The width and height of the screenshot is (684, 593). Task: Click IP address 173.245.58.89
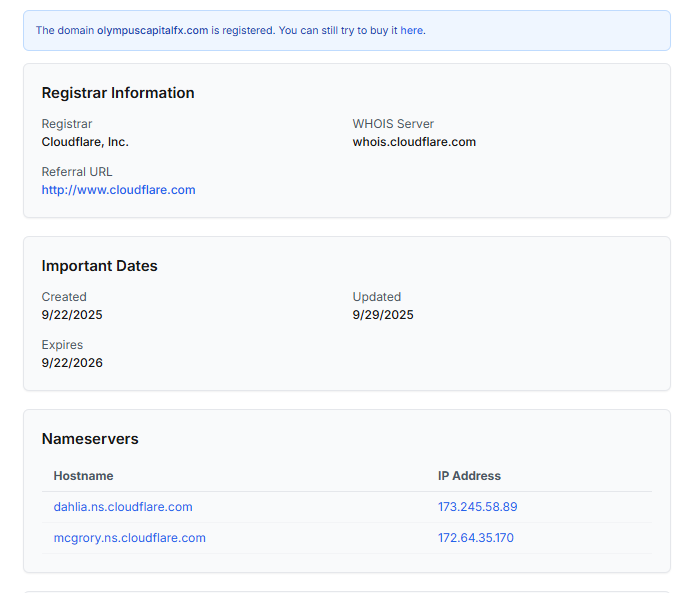click(x=477, y=507)
